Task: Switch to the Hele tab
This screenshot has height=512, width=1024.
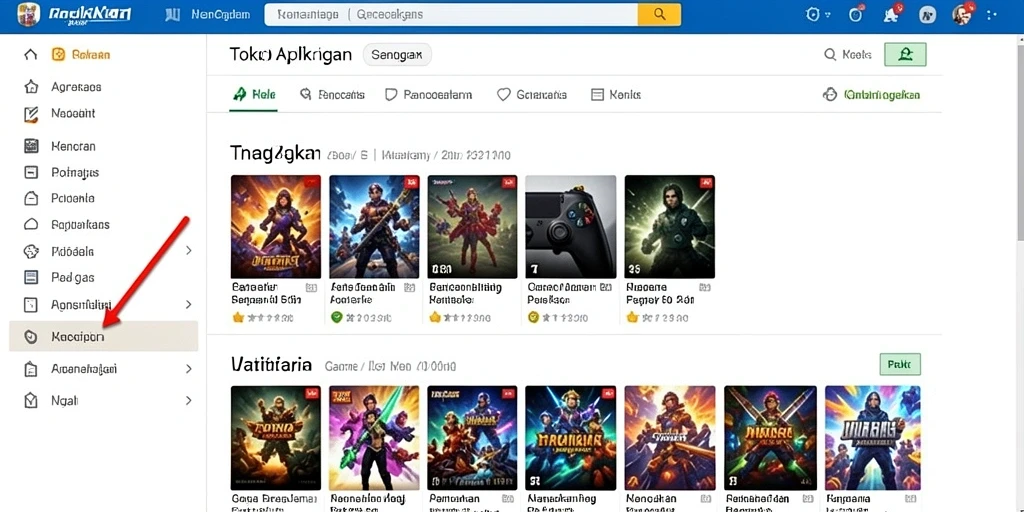Action: click(x=254, y=95)
